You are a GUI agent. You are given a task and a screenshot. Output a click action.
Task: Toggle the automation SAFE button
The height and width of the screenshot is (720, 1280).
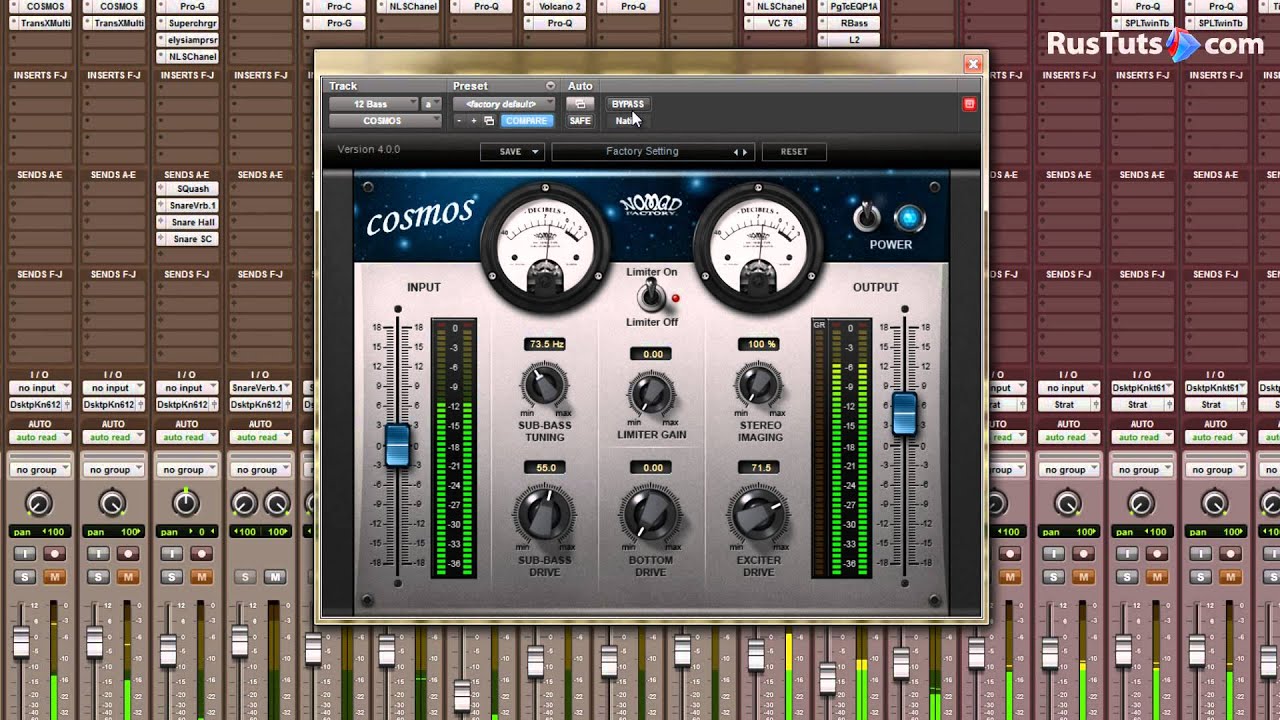[x=580, y=121]
